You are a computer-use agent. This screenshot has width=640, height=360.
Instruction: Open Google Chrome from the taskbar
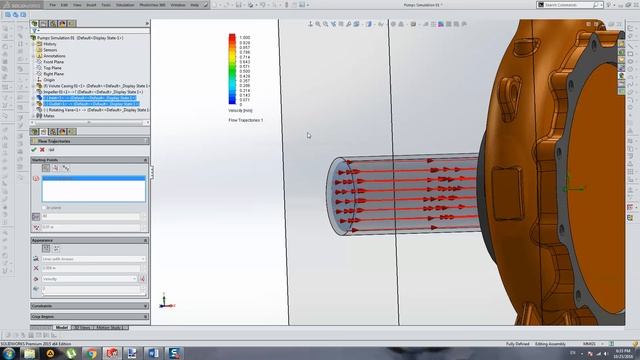[91, 353]
